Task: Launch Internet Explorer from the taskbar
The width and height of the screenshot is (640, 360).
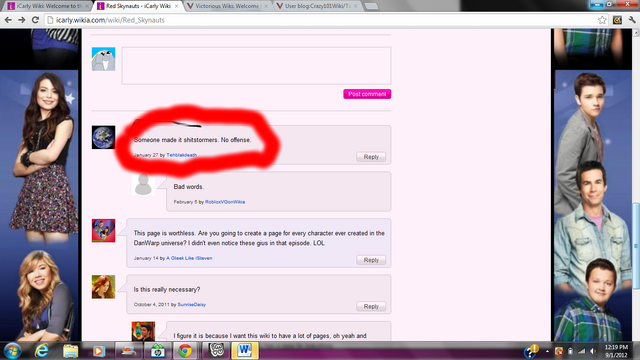Action: coord(41,351)
